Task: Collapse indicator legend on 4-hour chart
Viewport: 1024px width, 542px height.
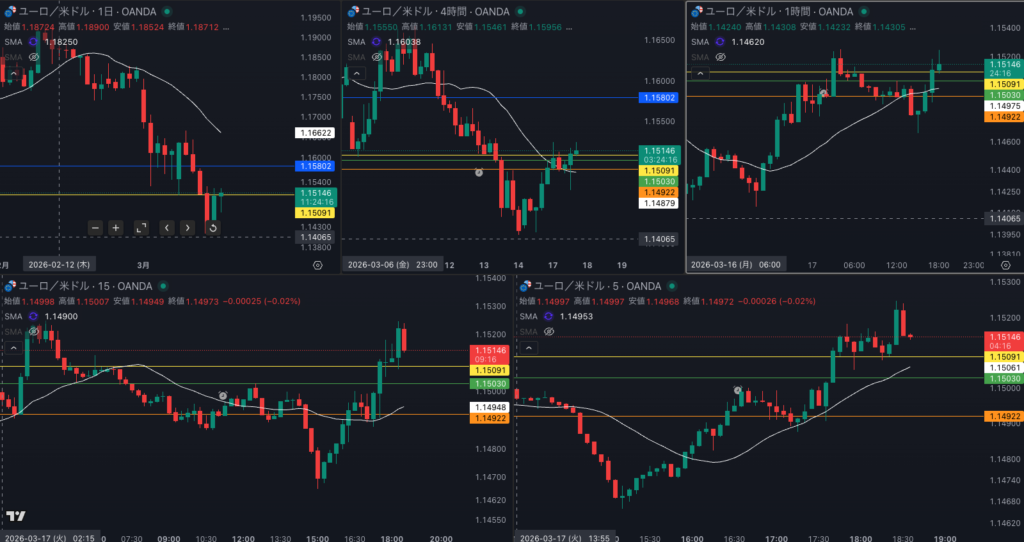Action: click(356, 73)
